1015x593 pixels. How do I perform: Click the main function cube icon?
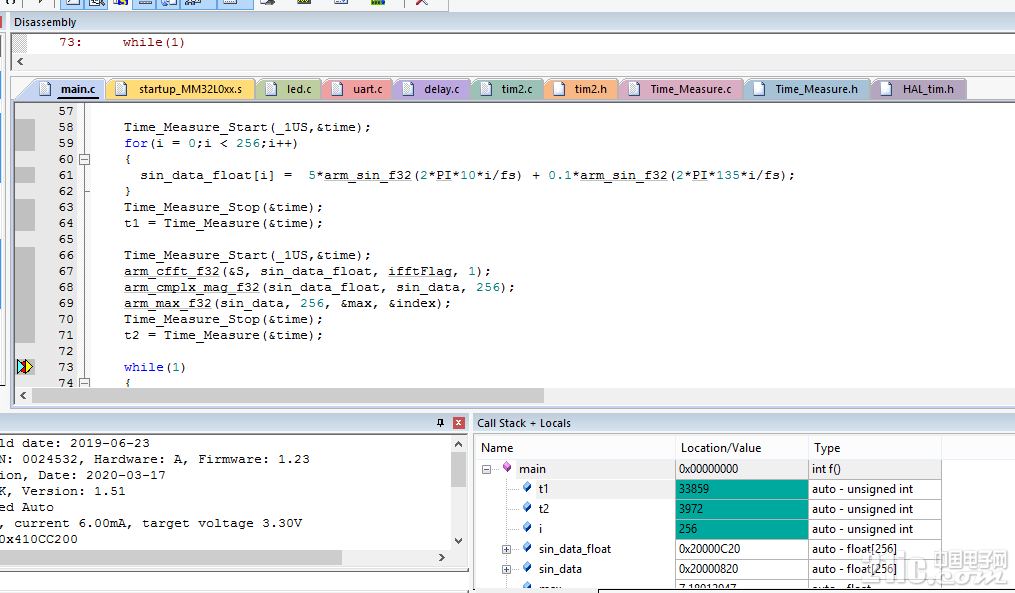[x=507, y=467]
